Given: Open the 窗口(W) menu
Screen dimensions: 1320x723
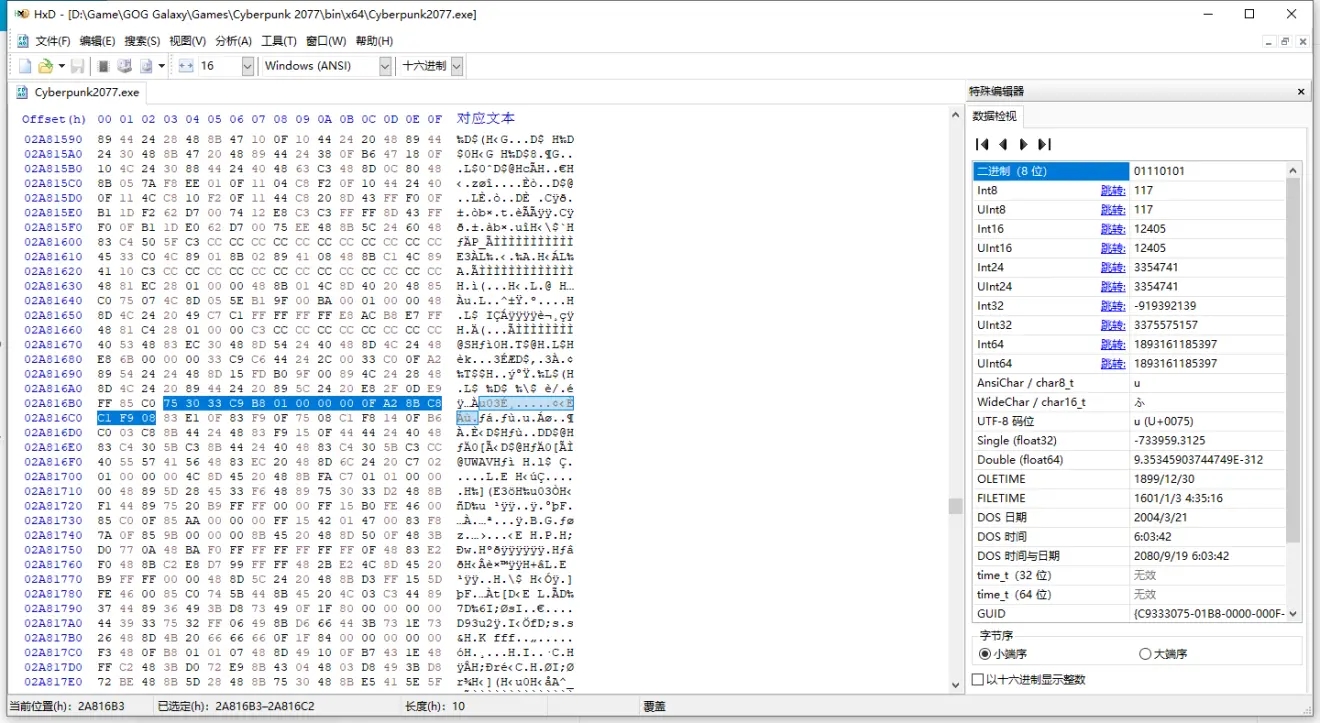Looking at the screenshot, I should (326, 41).
